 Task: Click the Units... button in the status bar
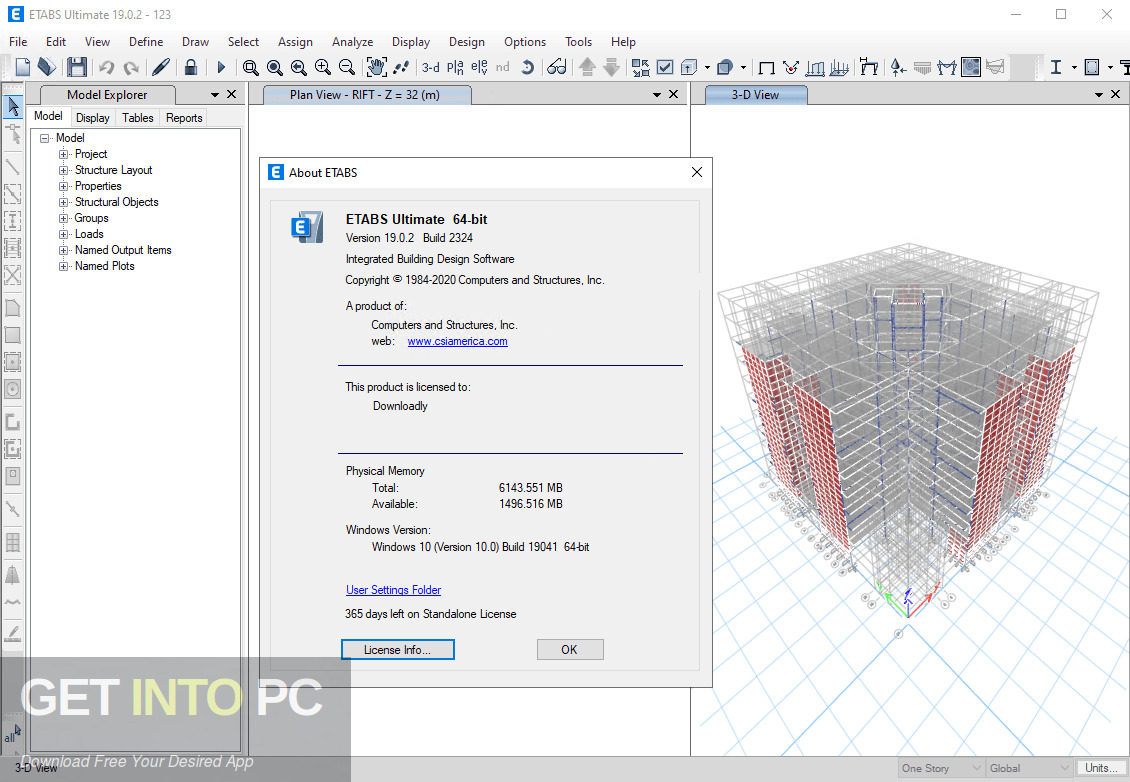point(1101,768)
